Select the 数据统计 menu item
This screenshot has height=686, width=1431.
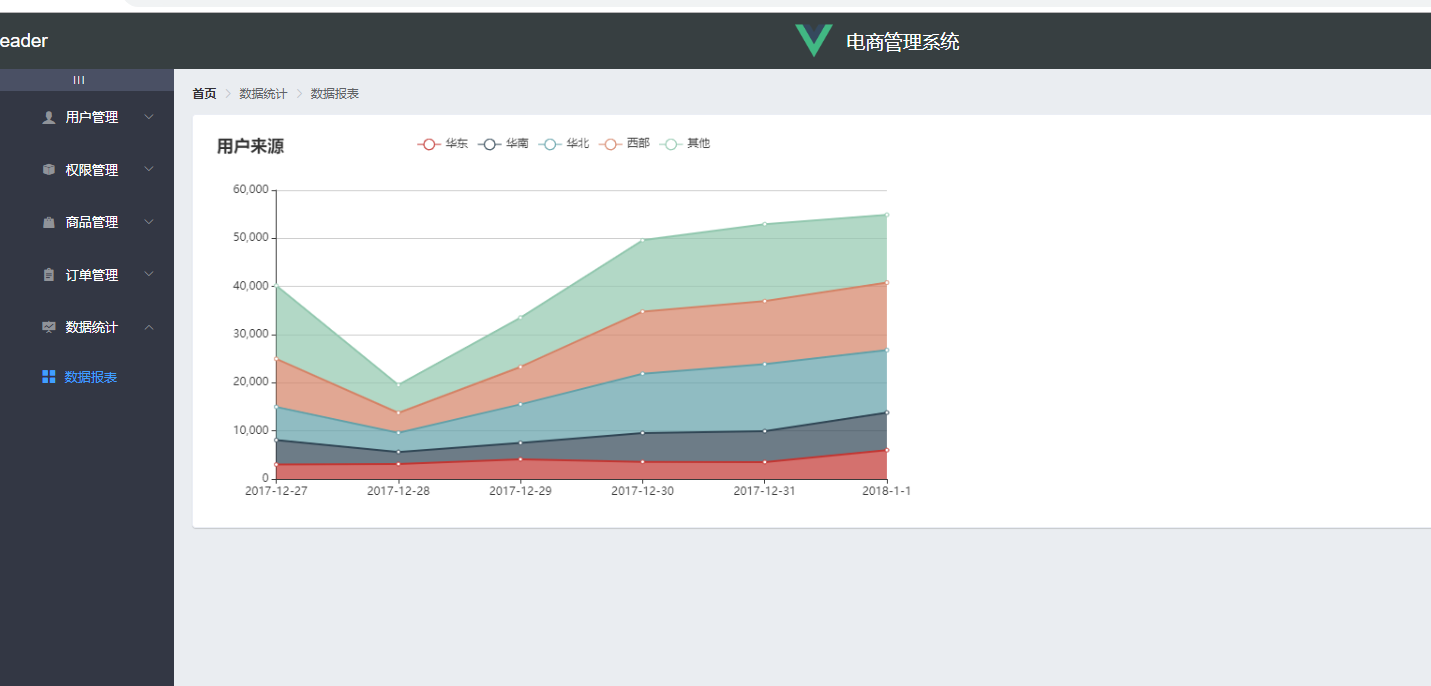87,327
